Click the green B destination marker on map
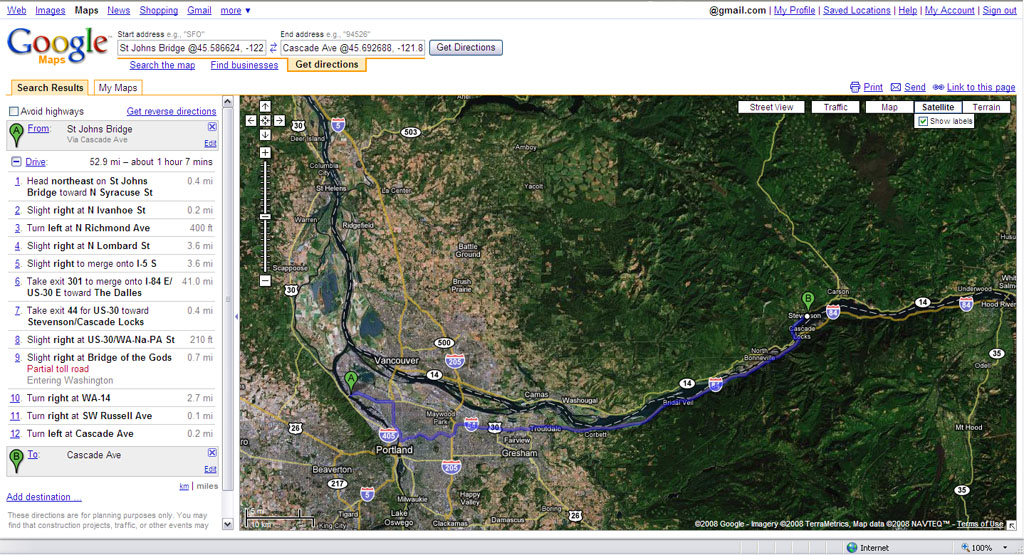 [x=808, y=299]
